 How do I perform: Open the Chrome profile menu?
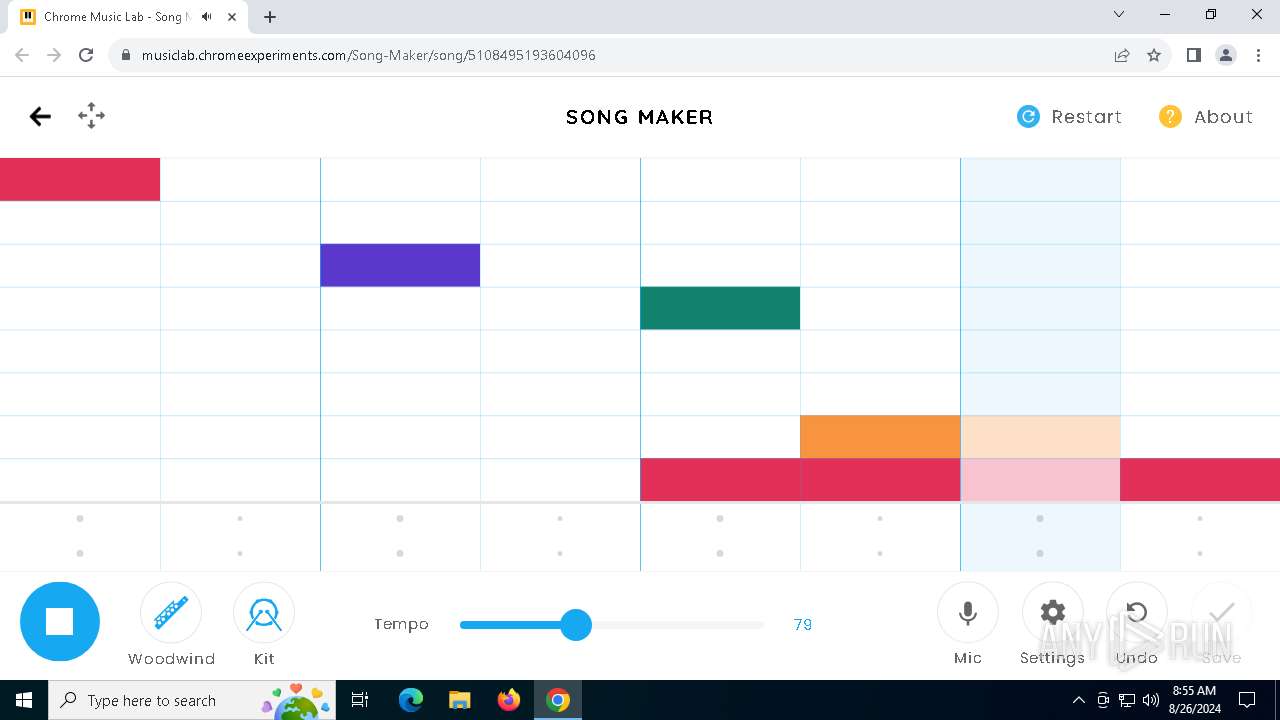point(1226,55)
